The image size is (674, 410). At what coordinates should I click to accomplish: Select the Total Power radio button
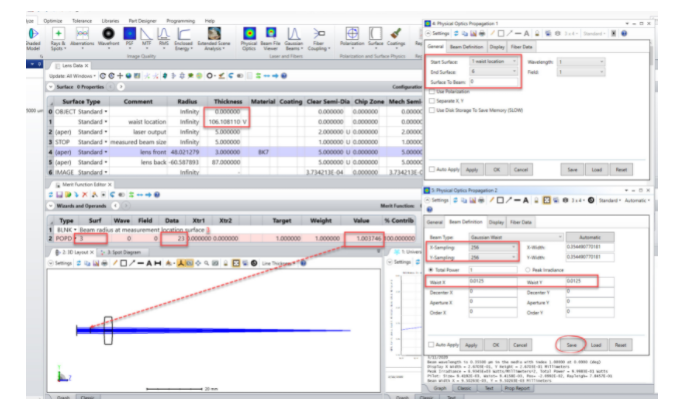[431, 270]
